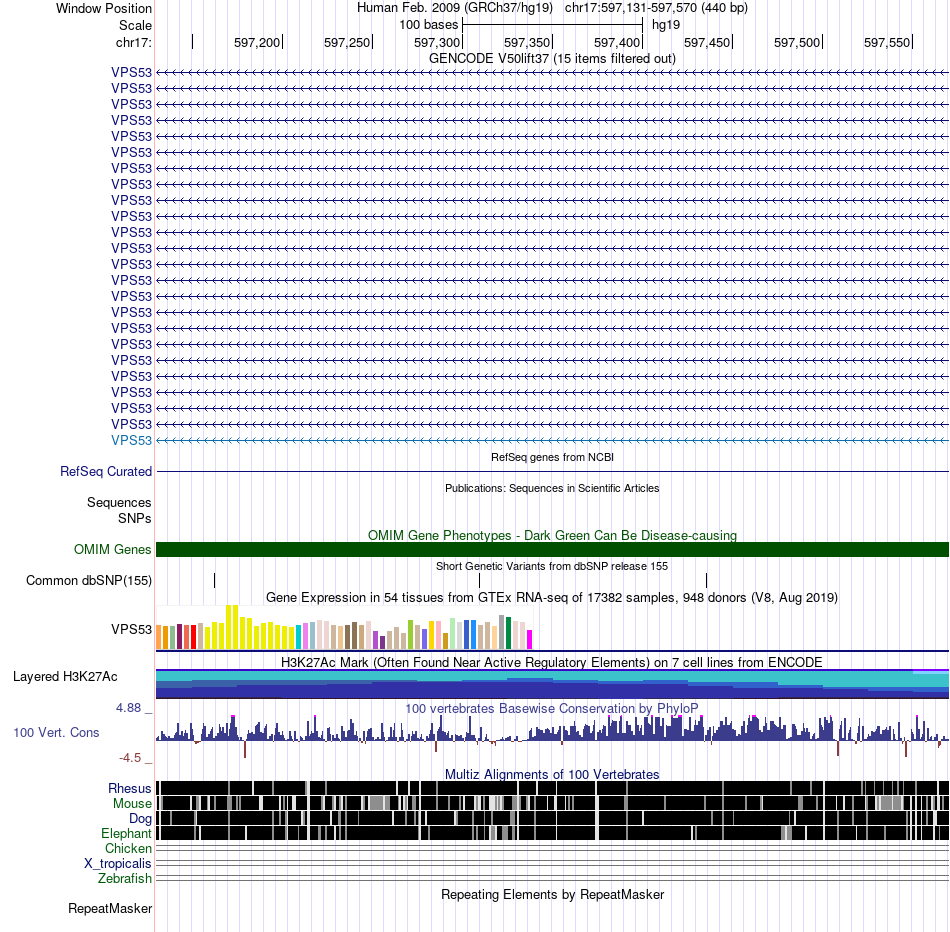Open the GENCODE V50lift37 track title

552,58
